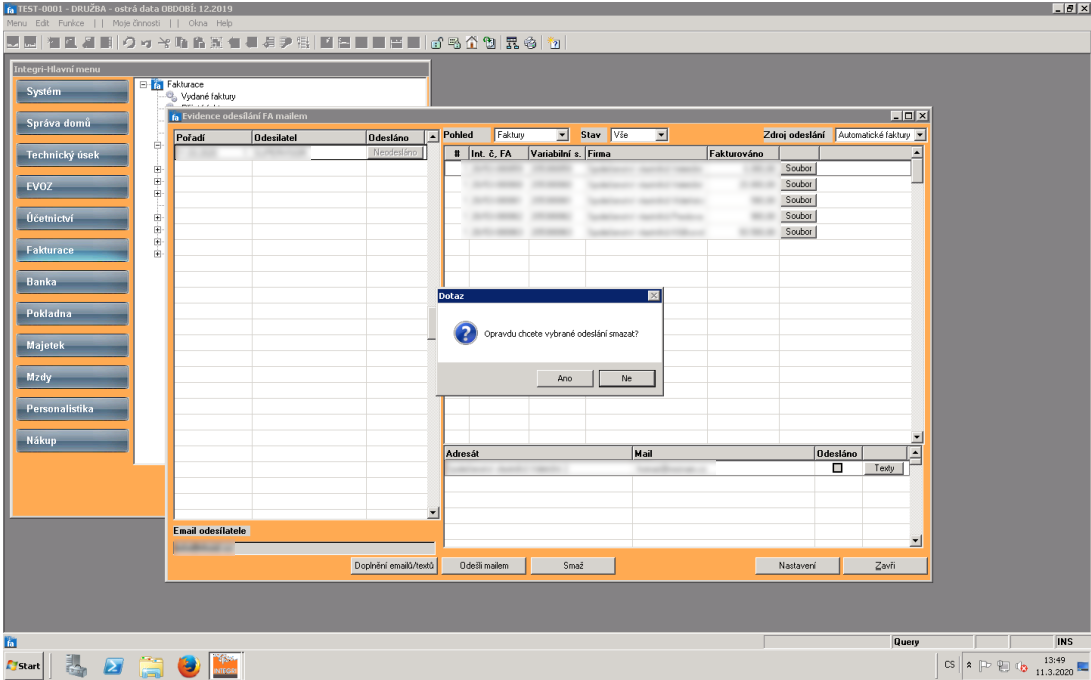This screenshot has height=680, width=1091.
Task: Click the printer icon in the toolbar
Action: pos(530,42)
